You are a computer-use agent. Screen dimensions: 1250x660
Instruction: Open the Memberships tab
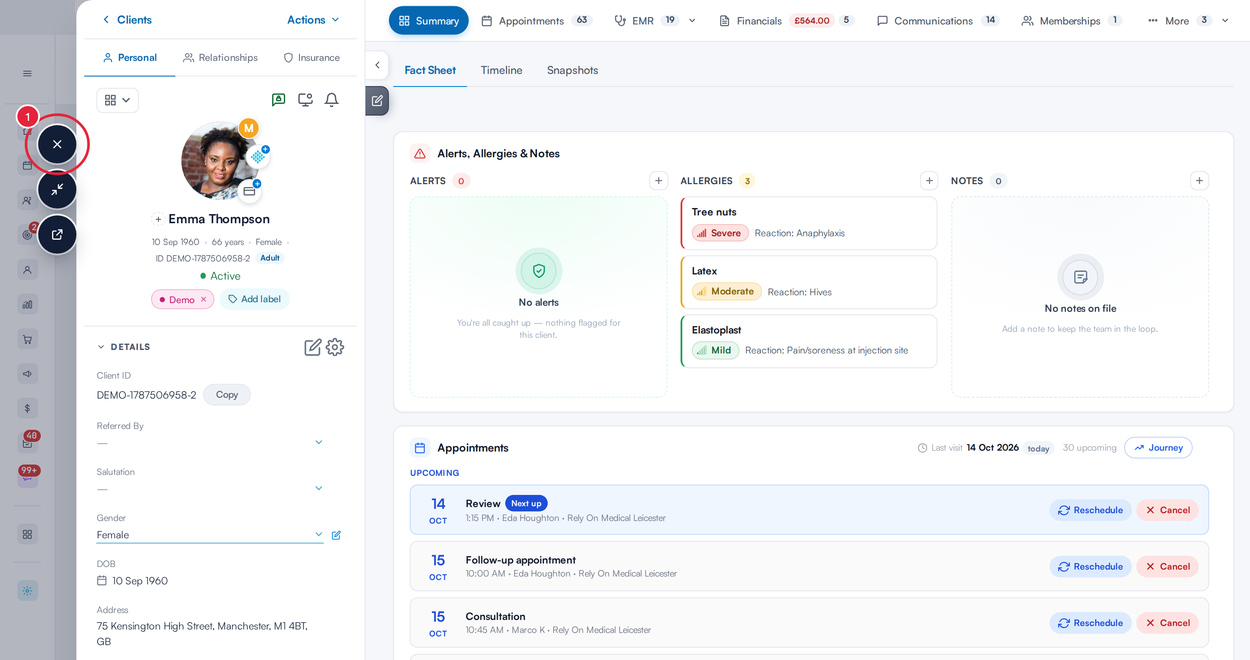[1071, 21]
